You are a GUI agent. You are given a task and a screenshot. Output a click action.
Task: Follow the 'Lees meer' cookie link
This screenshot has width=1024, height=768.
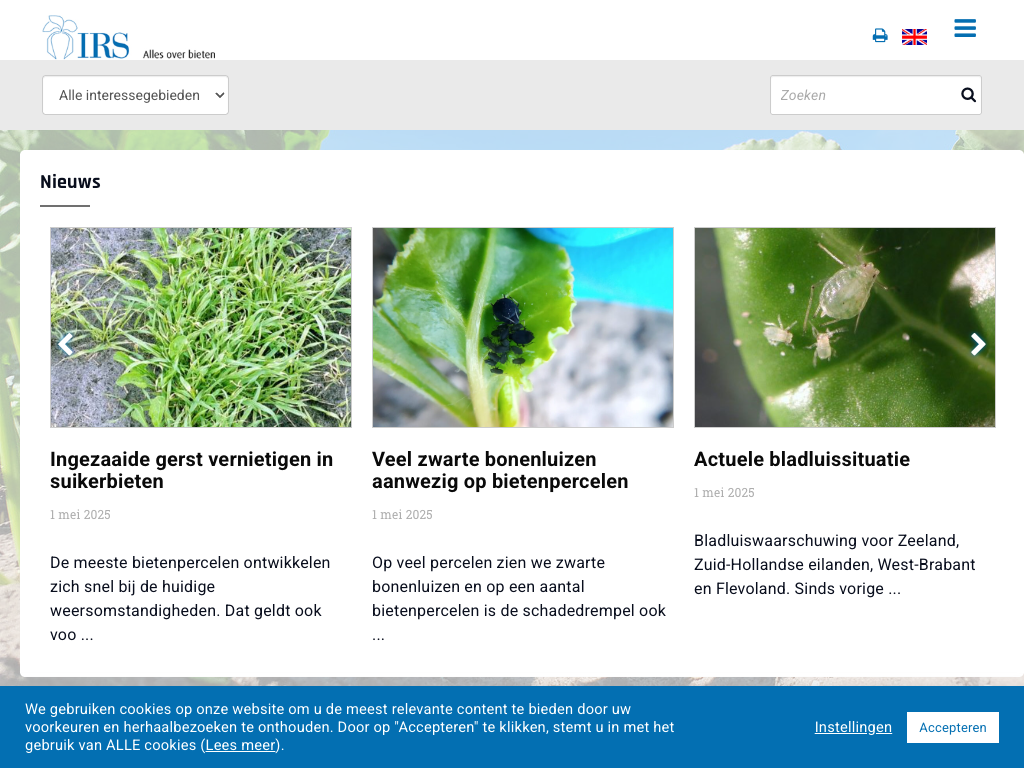(x=242, y=745)
